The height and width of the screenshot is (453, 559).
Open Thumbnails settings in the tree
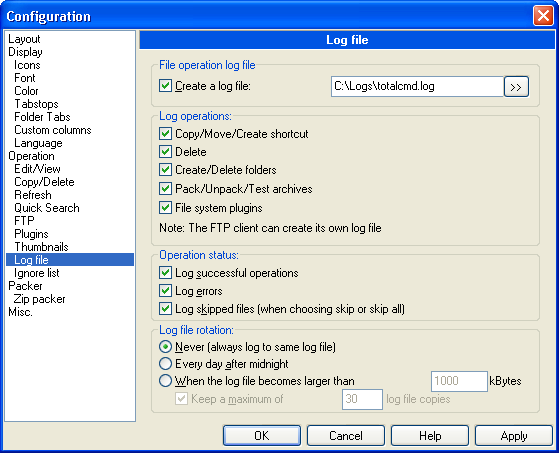[x=41, y=247]
